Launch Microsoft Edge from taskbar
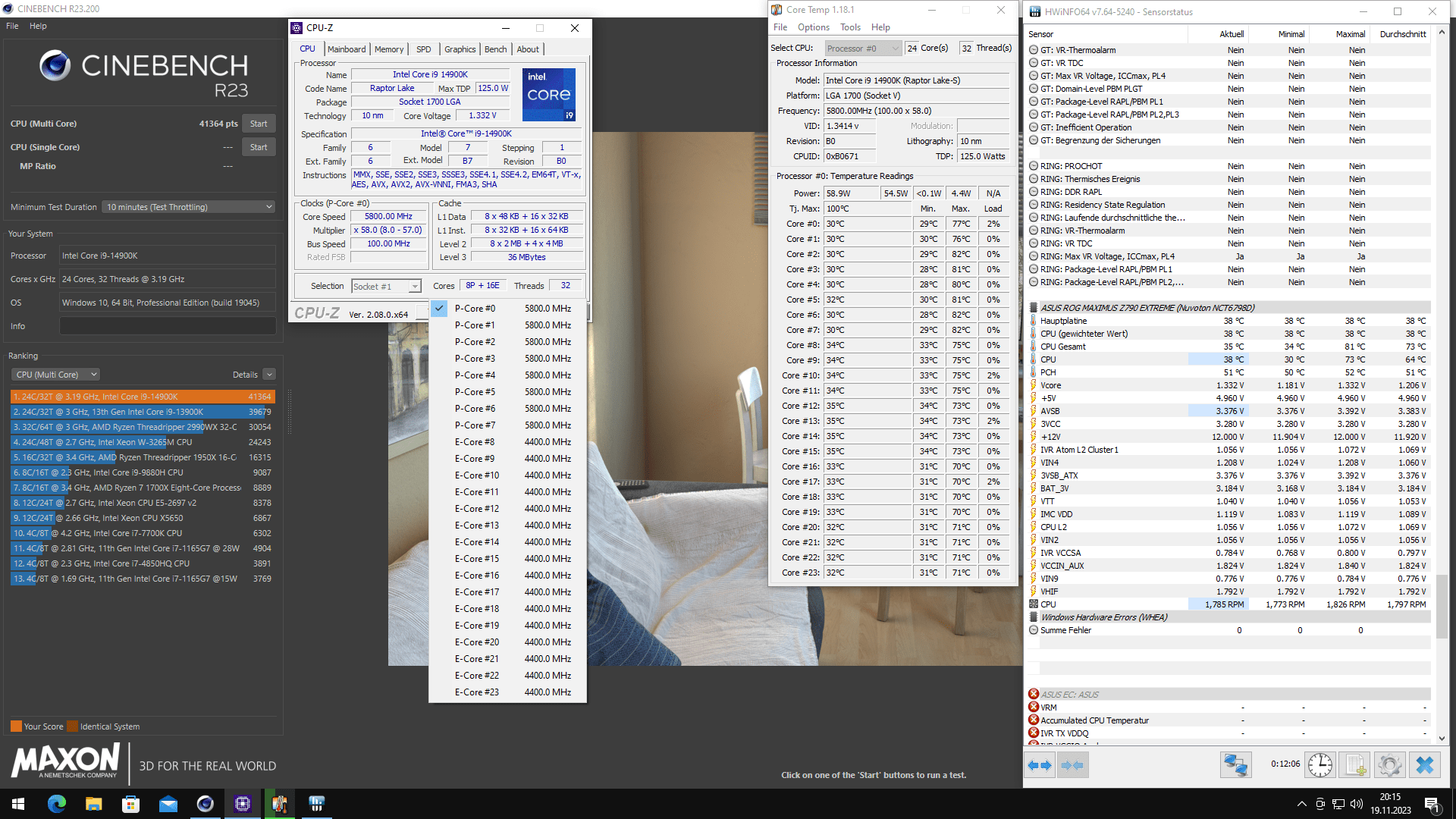The width and height of the screenshot is (1456, 819). tap(57, 804)
